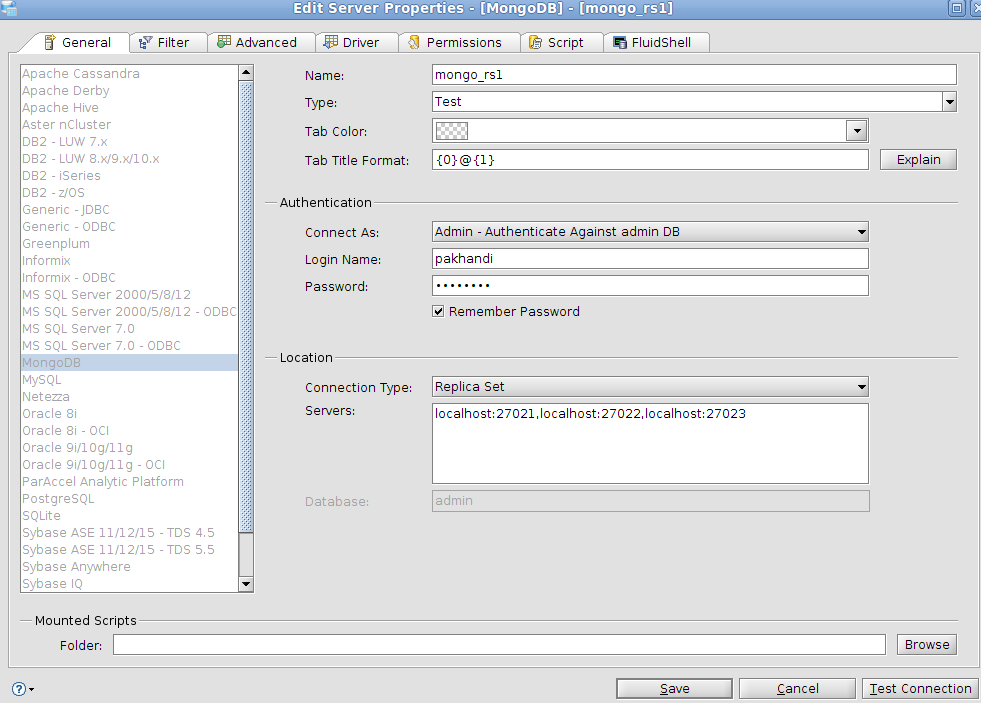Select PostgreSQL in server list
981x703 pixels.
coord(130,499)
